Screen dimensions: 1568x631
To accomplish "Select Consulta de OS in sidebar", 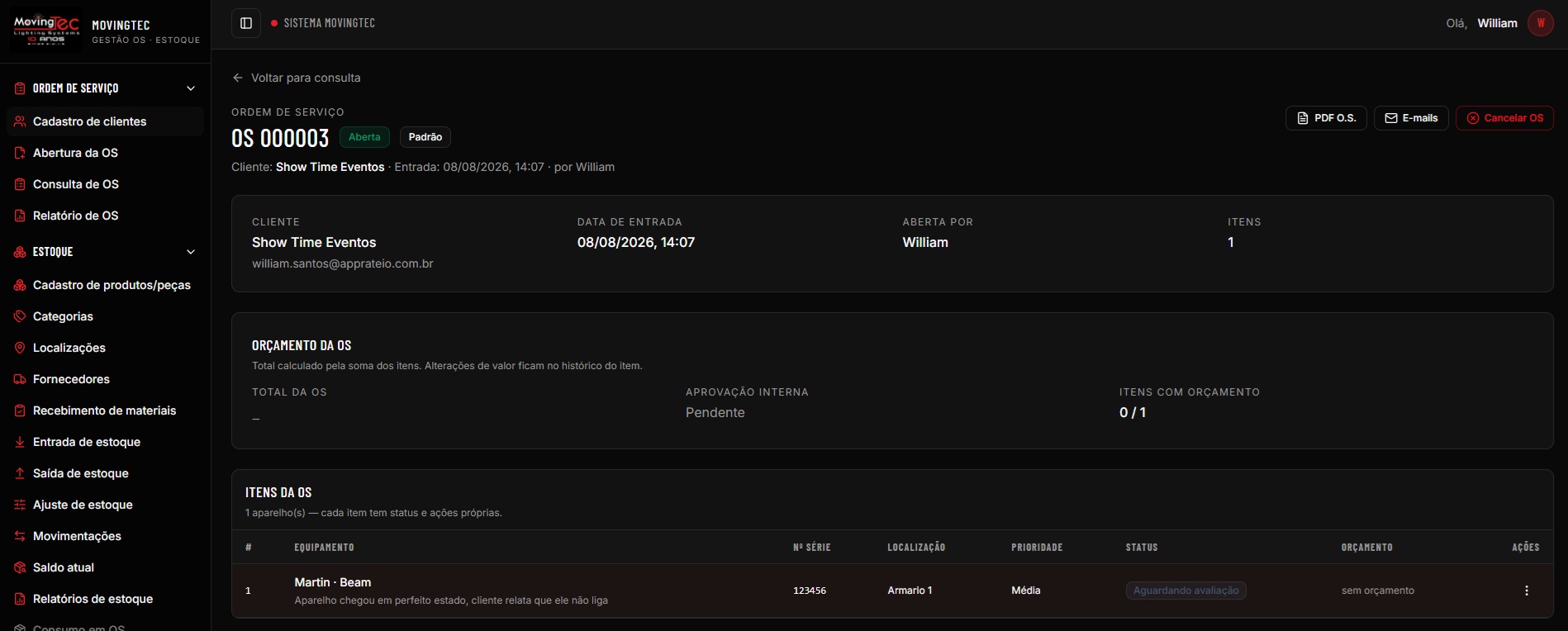I will 105,184.
